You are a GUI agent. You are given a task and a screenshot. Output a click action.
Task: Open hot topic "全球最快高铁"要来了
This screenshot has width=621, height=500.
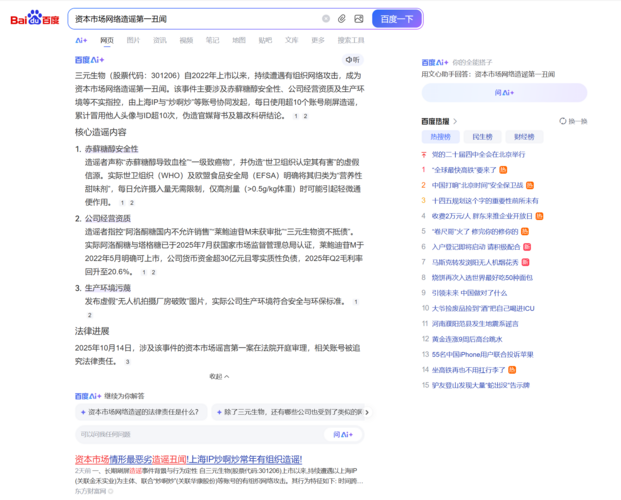464,170
